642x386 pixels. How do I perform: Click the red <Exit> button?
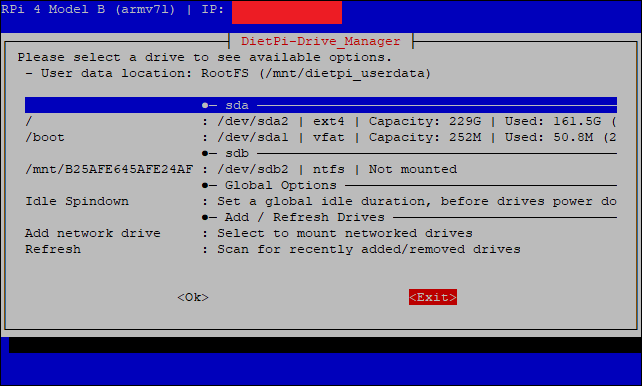coord(433,297)
